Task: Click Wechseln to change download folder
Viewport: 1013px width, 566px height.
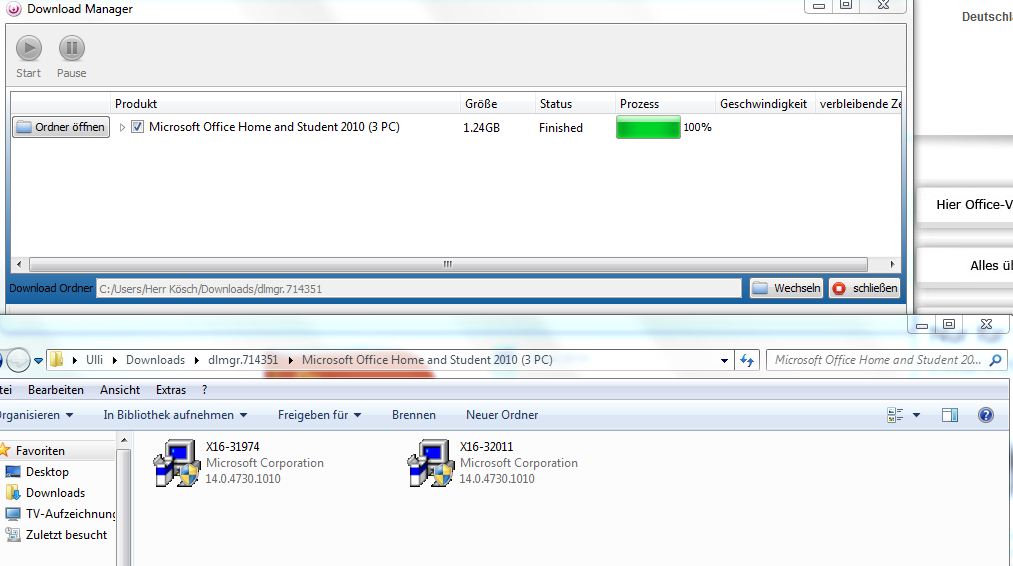Action: [x=786, y=288]
